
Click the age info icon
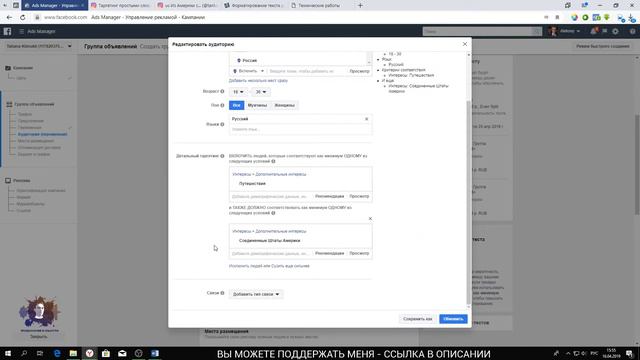coord(222,91)
